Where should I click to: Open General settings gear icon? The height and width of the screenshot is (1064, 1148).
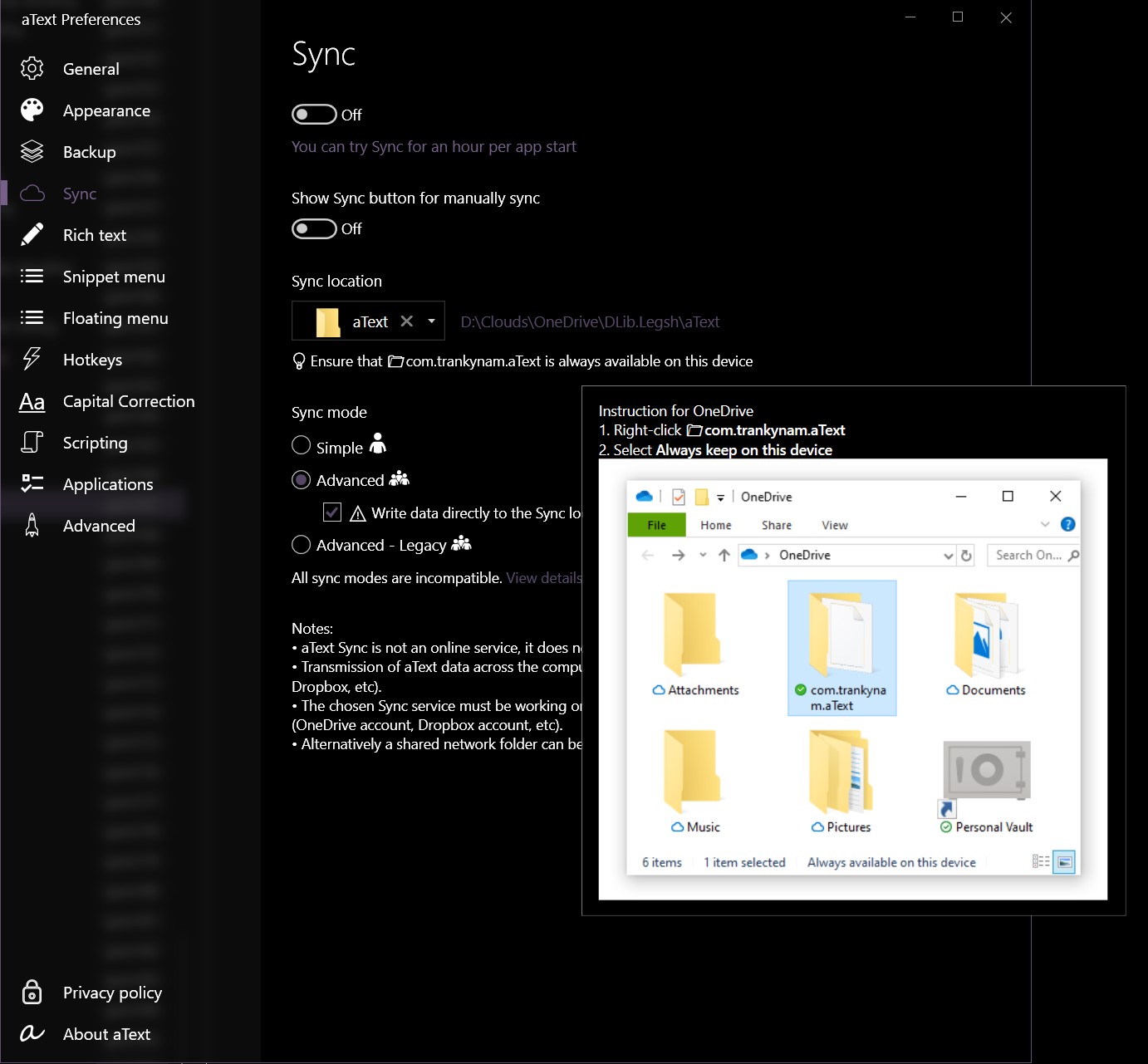coord(32,69)
